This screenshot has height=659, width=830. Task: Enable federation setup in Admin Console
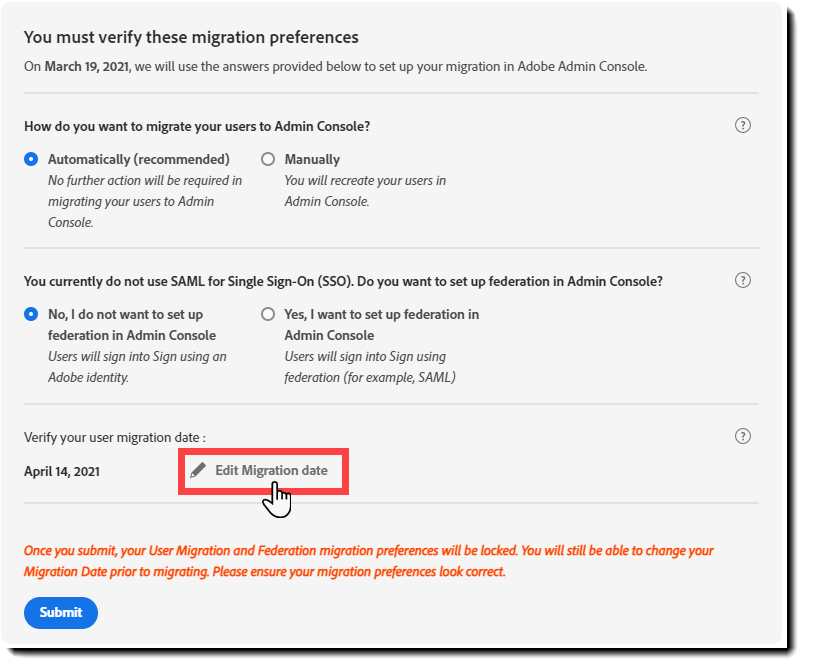click(x=267, y=313)
